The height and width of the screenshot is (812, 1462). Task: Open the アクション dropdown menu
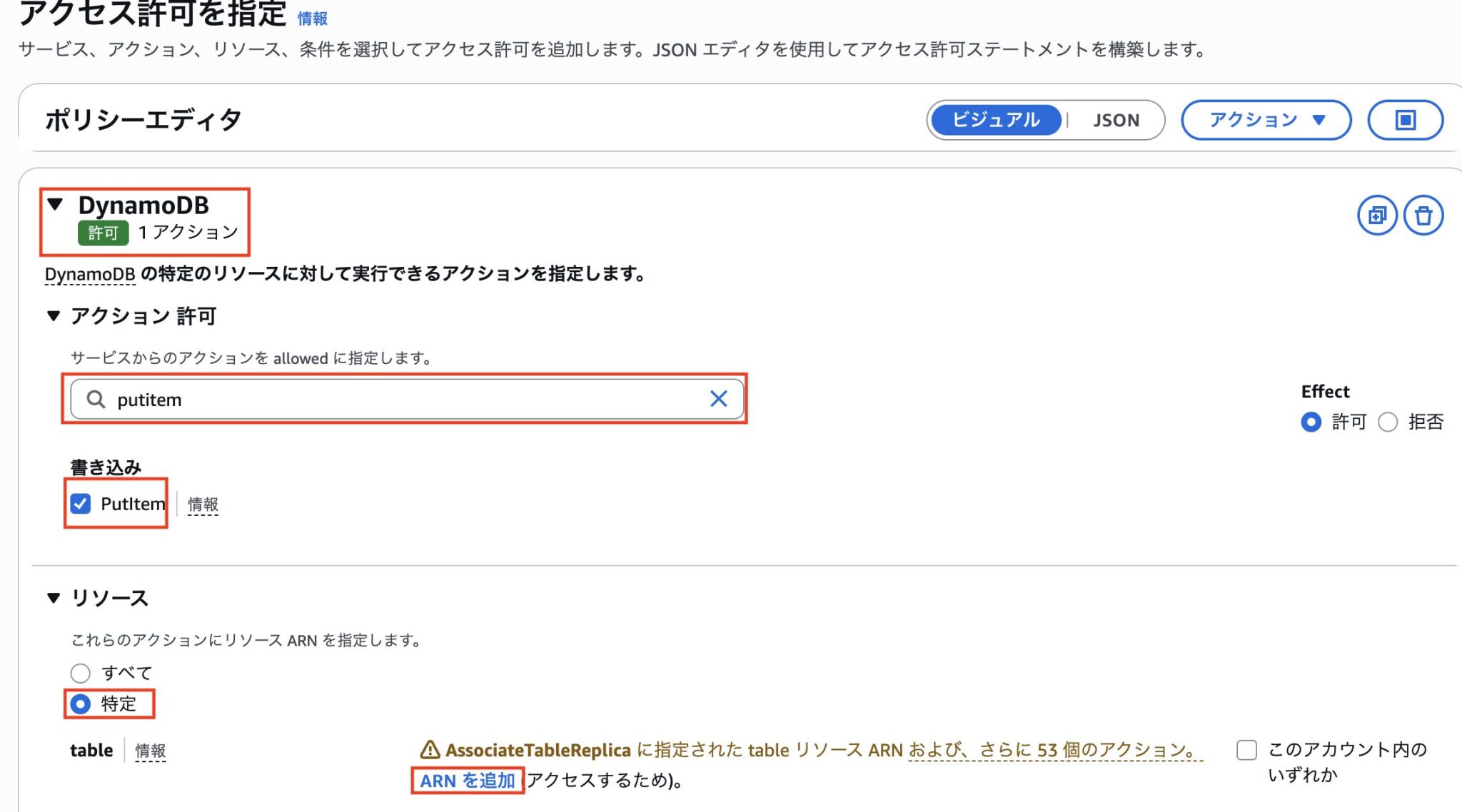1266,120
